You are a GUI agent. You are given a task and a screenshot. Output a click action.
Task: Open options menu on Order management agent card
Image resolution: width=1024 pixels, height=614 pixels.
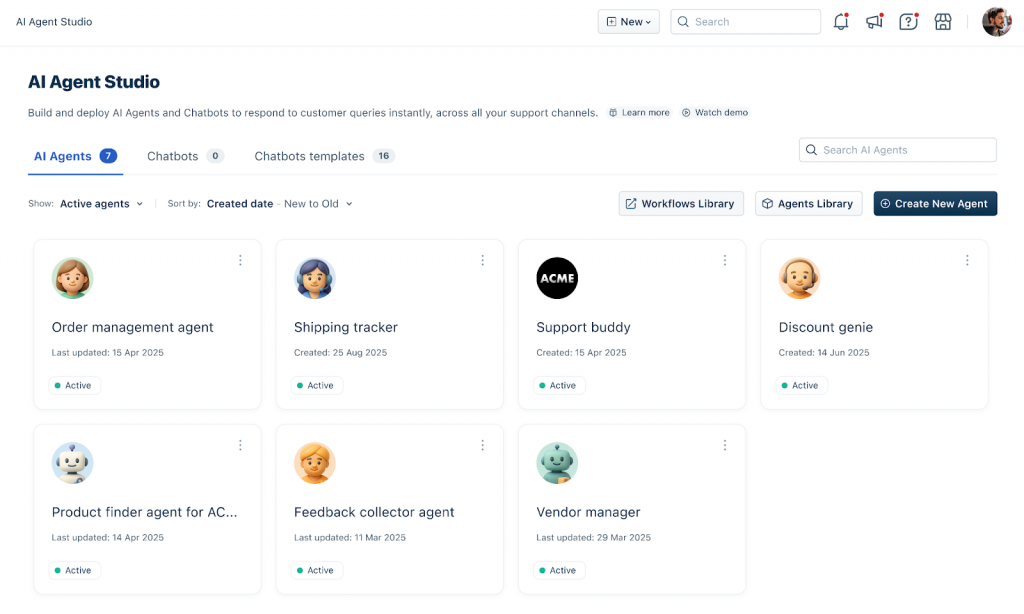tap(240, 260)
